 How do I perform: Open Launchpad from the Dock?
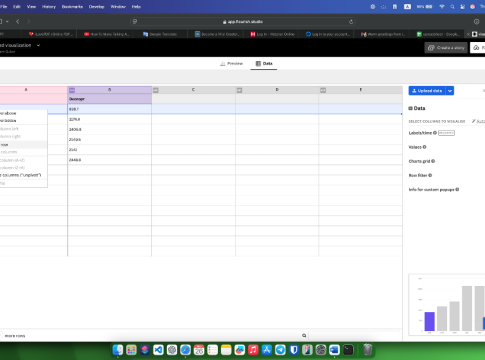[x=131, y=350]
